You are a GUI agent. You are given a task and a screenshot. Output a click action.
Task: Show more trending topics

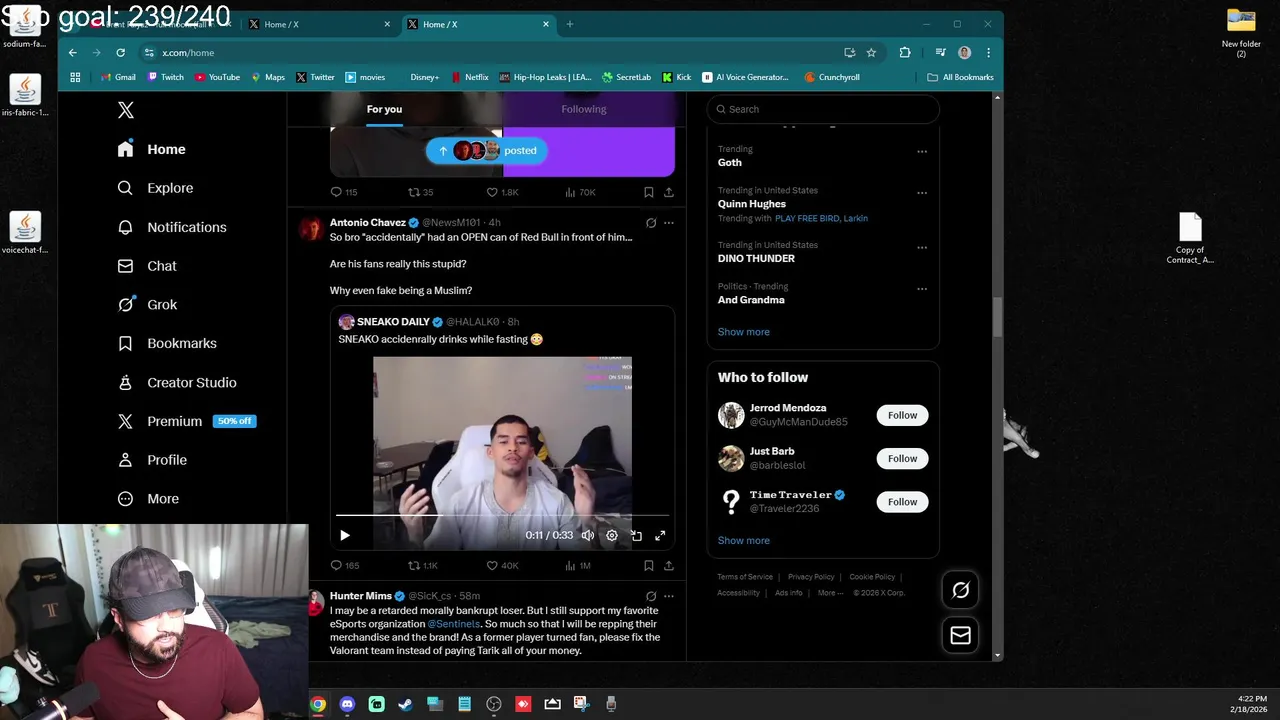pos(743,332)
